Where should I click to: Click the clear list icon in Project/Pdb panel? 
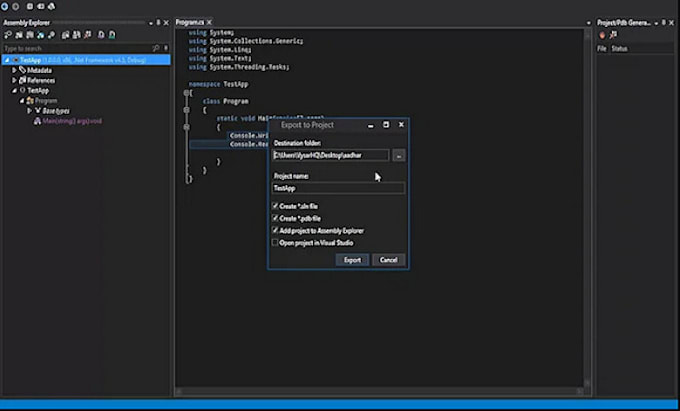tap(614, 35)
